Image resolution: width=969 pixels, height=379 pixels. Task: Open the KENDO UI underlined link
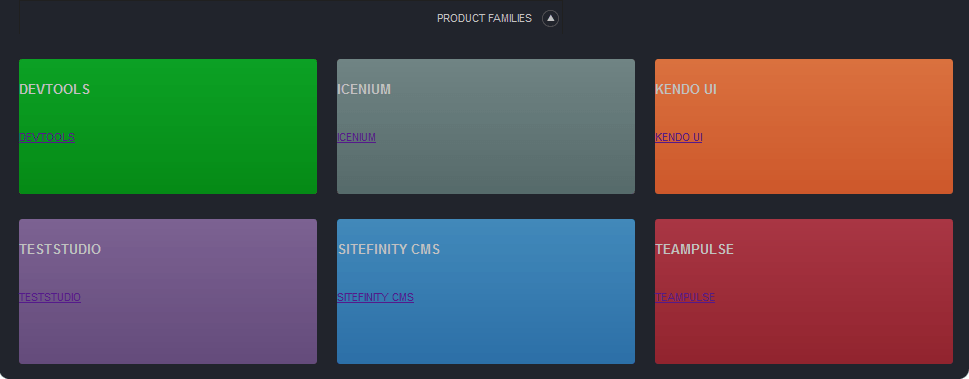point(679,137)
